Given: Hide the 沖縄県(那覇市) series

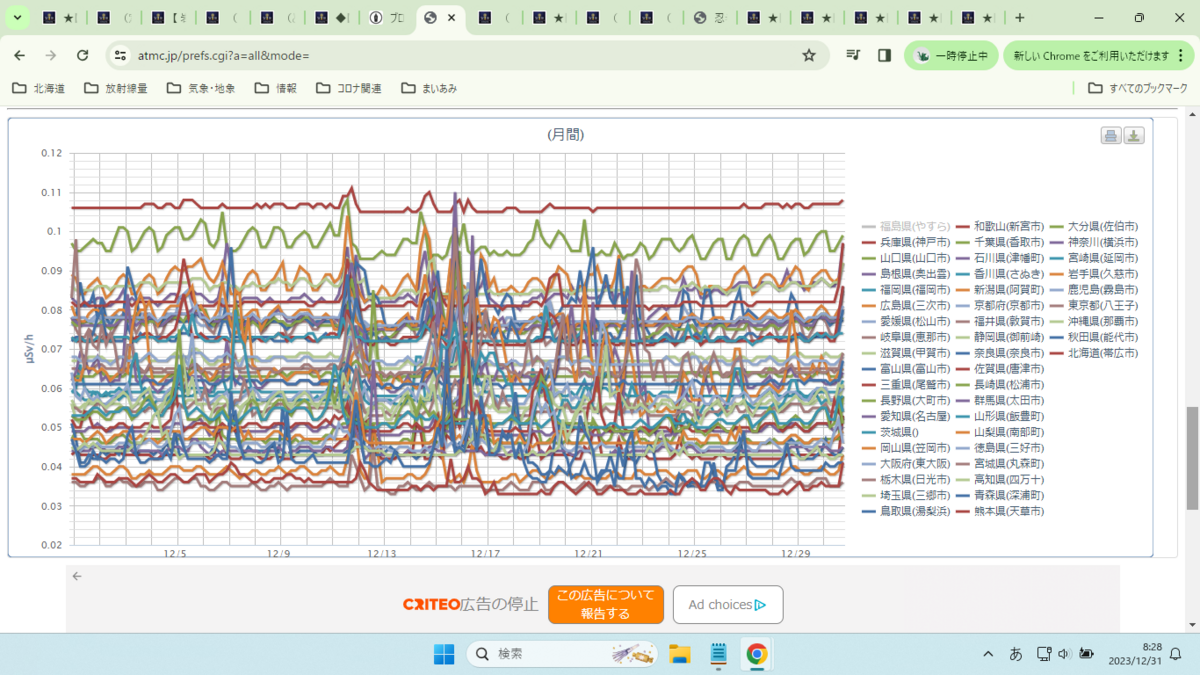Looking at the screenshot, I should coord(1093,322).
